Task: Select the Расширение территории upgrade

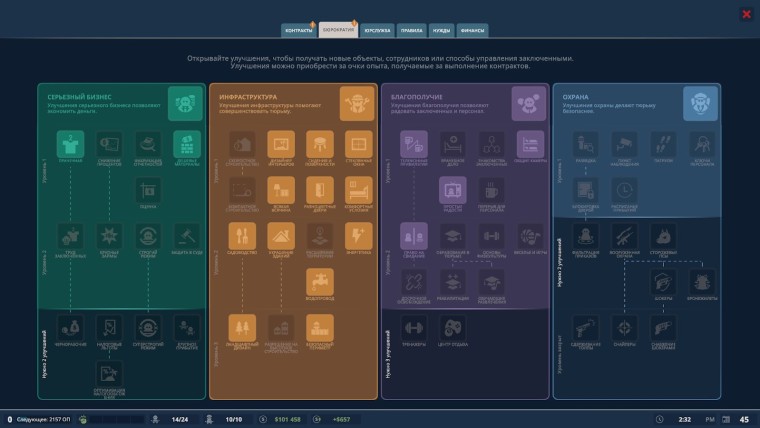Action: [320, 236]
